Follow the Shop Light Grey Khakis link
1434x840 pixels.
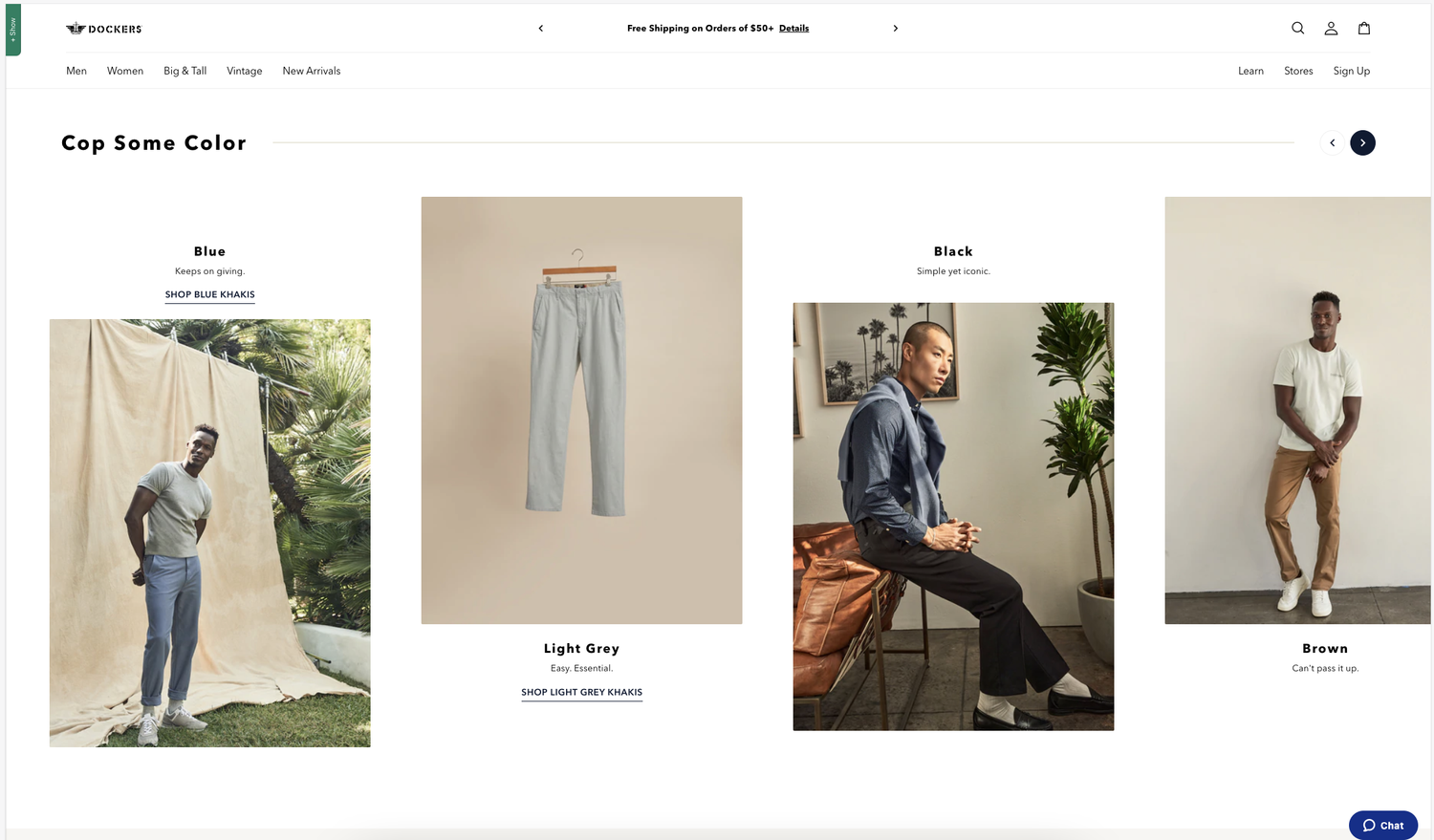582,692
